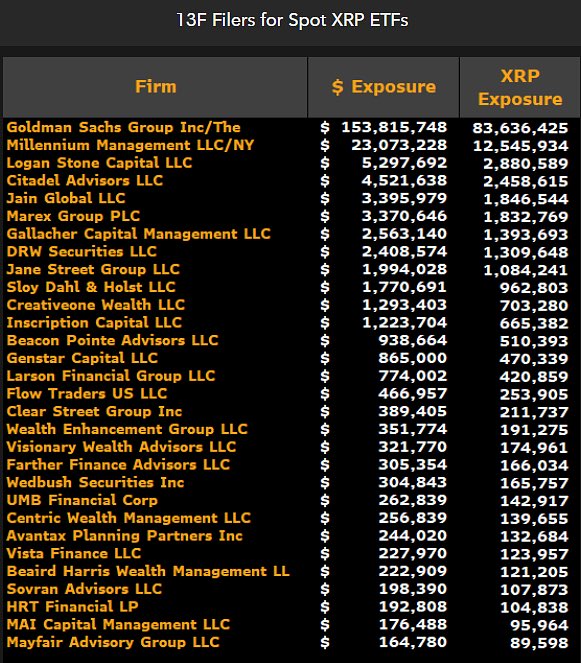Click Avantax Planning Partners Inc
The image size is (581, 663).
(x=124, y=536)
